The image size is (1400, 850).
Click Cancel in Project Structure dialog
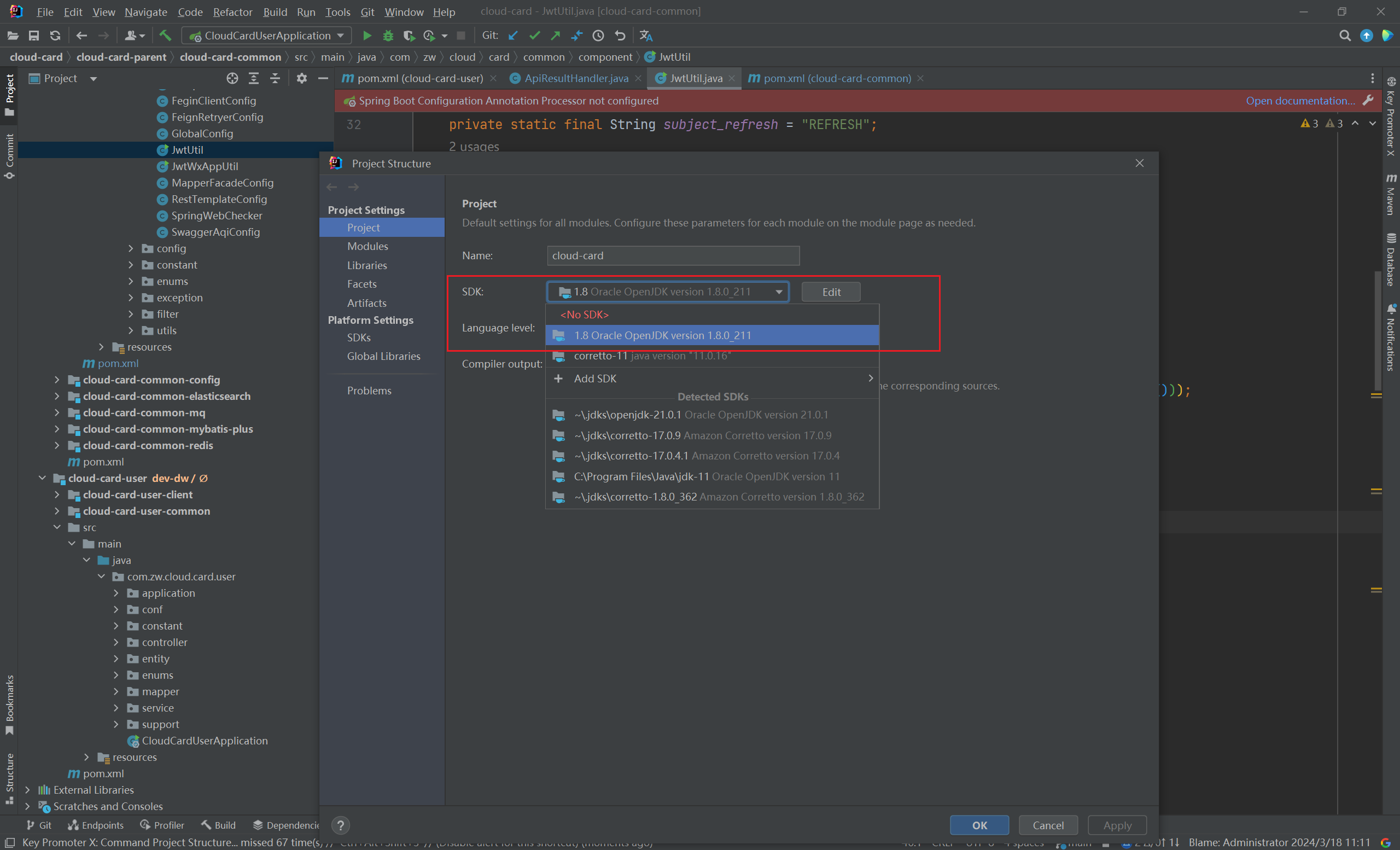[1048, 825]
